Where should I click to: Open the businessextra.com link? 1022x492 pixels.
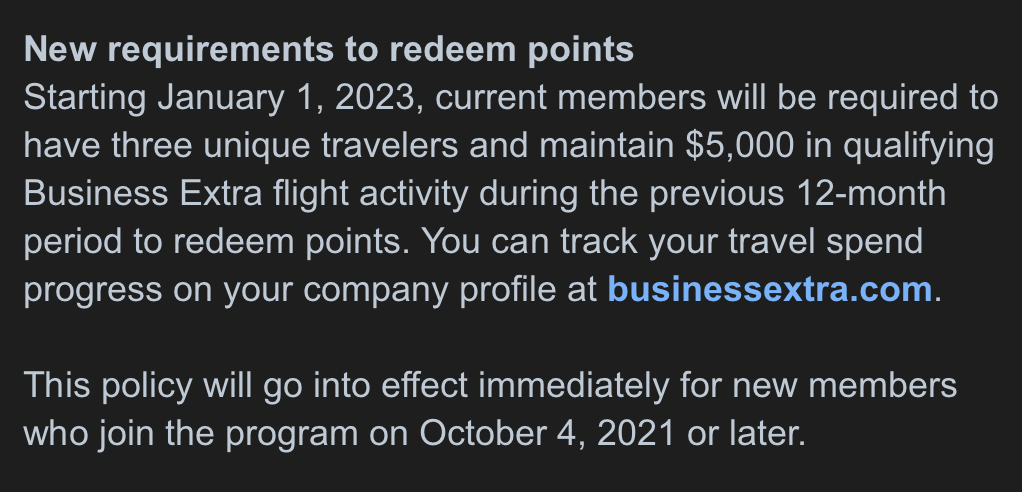[770, 289]
